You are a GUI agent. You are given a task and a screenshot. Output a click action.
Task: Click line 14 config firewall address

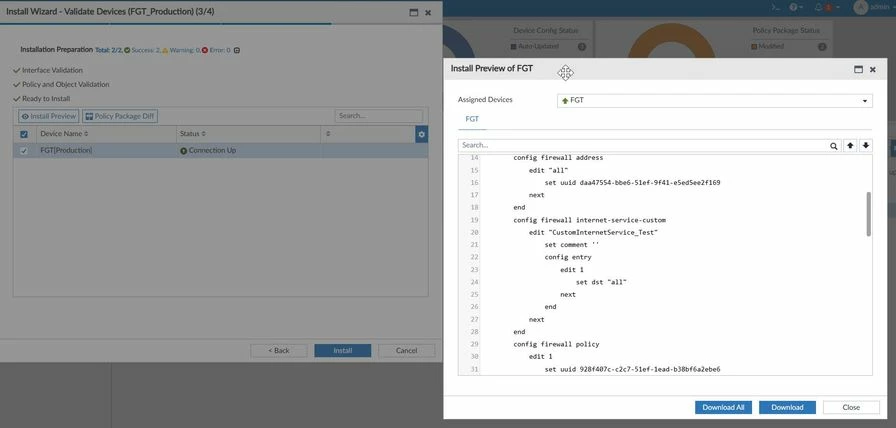pyautogui.click(x=558, y=158)
